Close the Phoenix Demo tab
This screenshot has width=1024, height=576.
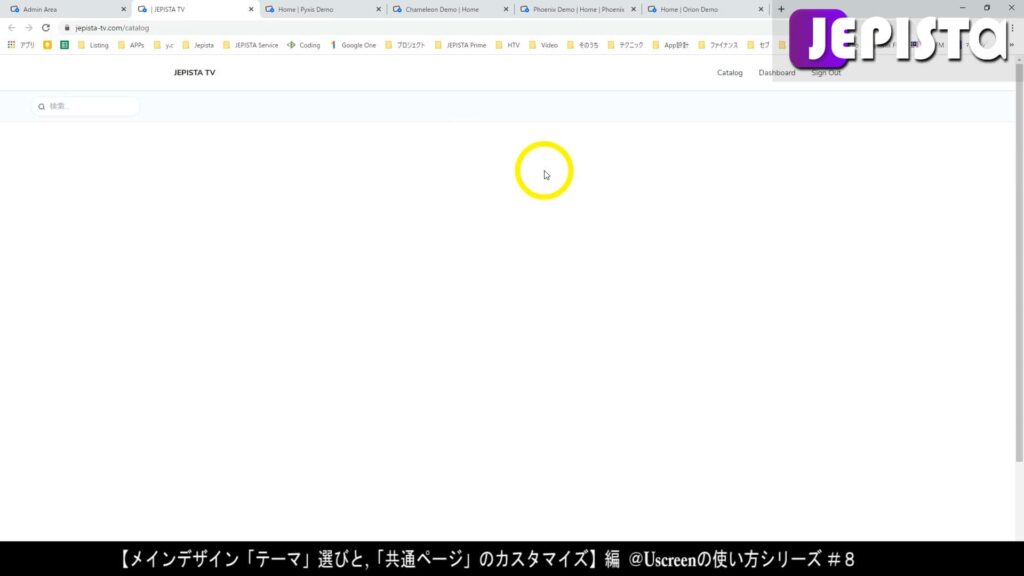(x=633, y=9)
